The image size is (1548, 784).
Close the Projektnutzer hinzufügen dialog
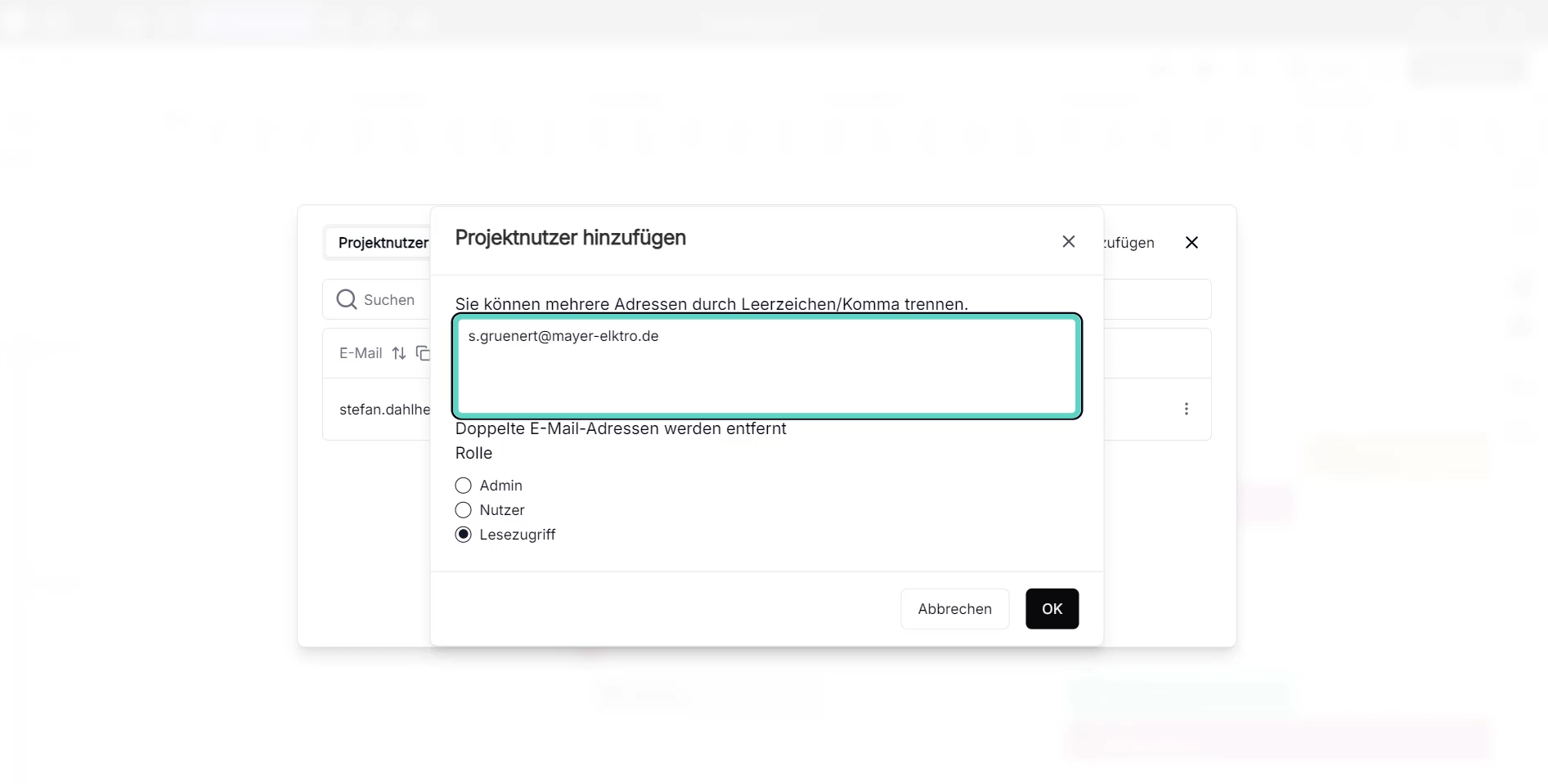pos(1068,242)
